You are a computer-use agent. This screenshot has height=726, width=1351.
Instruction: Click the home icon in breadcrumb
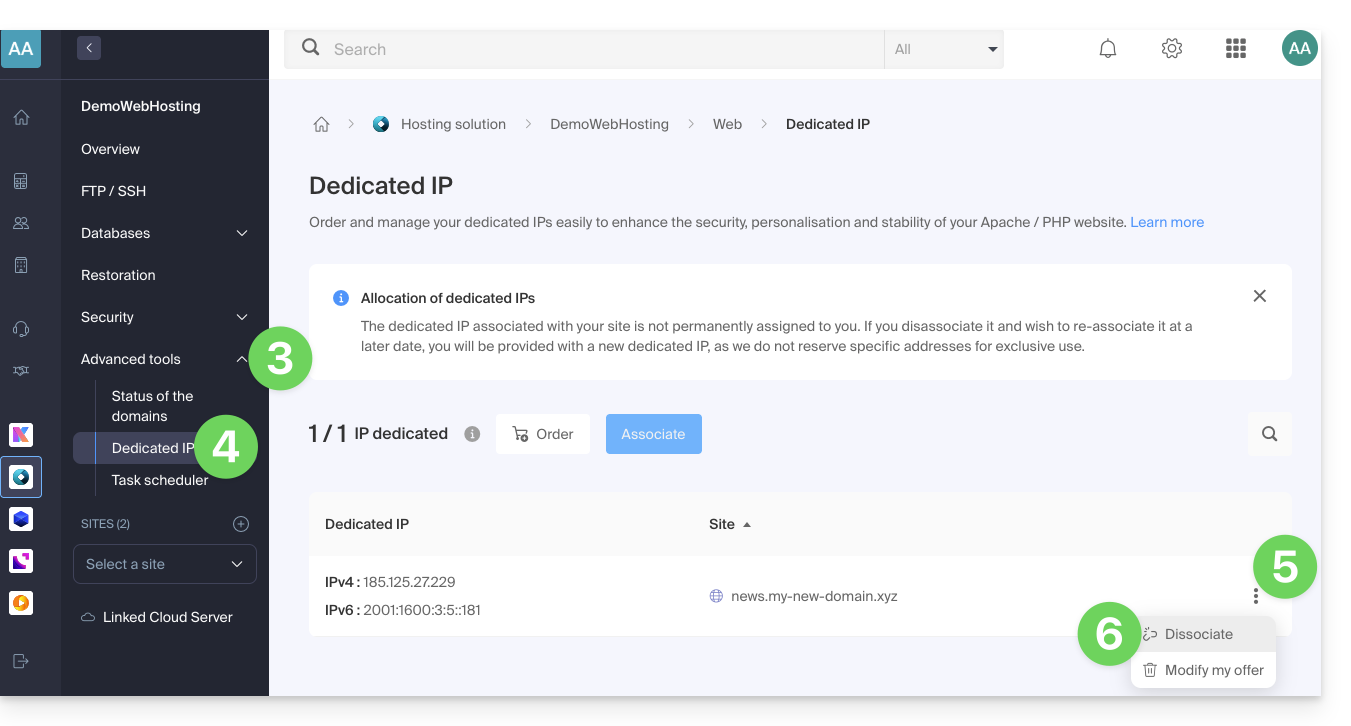click(321, 125)
